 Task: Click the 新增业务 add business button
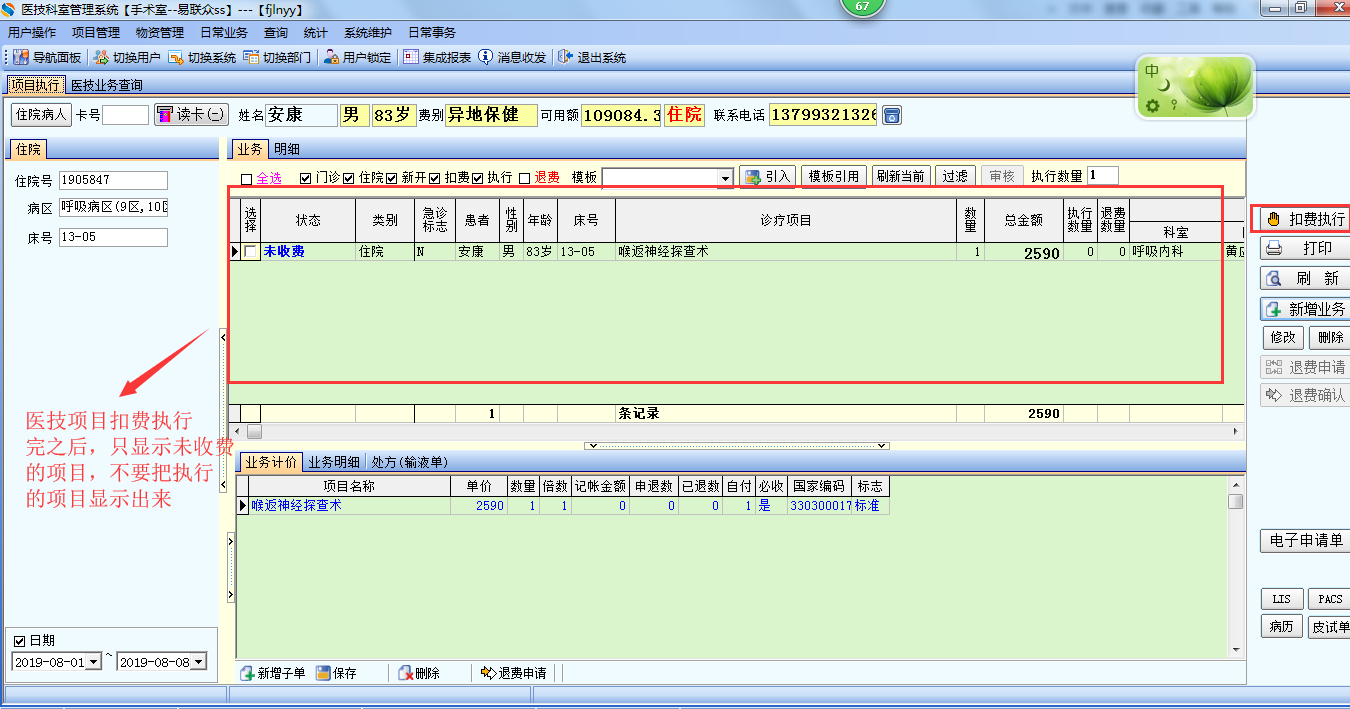click(1304, 309)
